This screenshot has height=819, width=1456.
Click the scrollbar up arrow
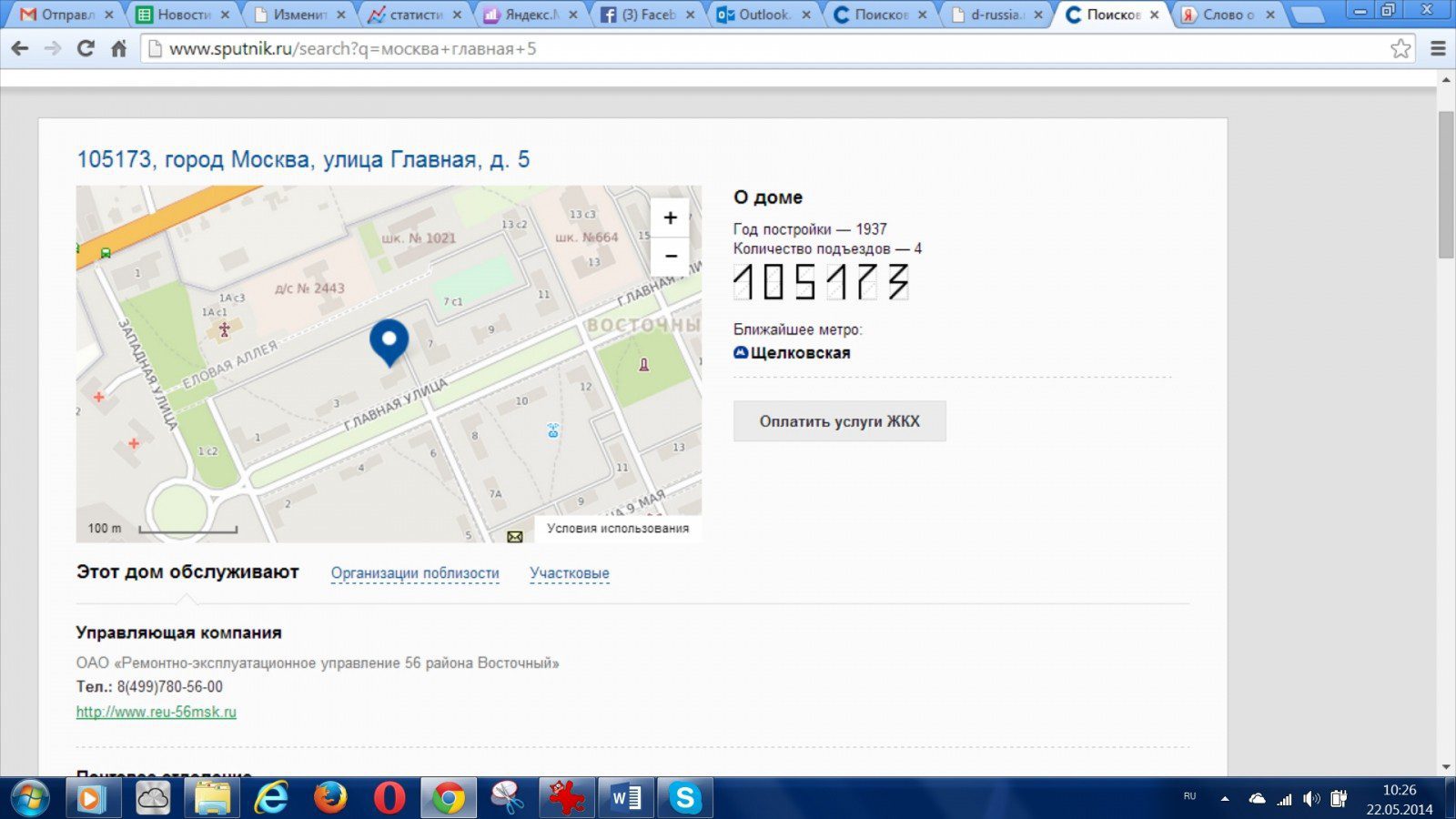(x=1446, y=80)
